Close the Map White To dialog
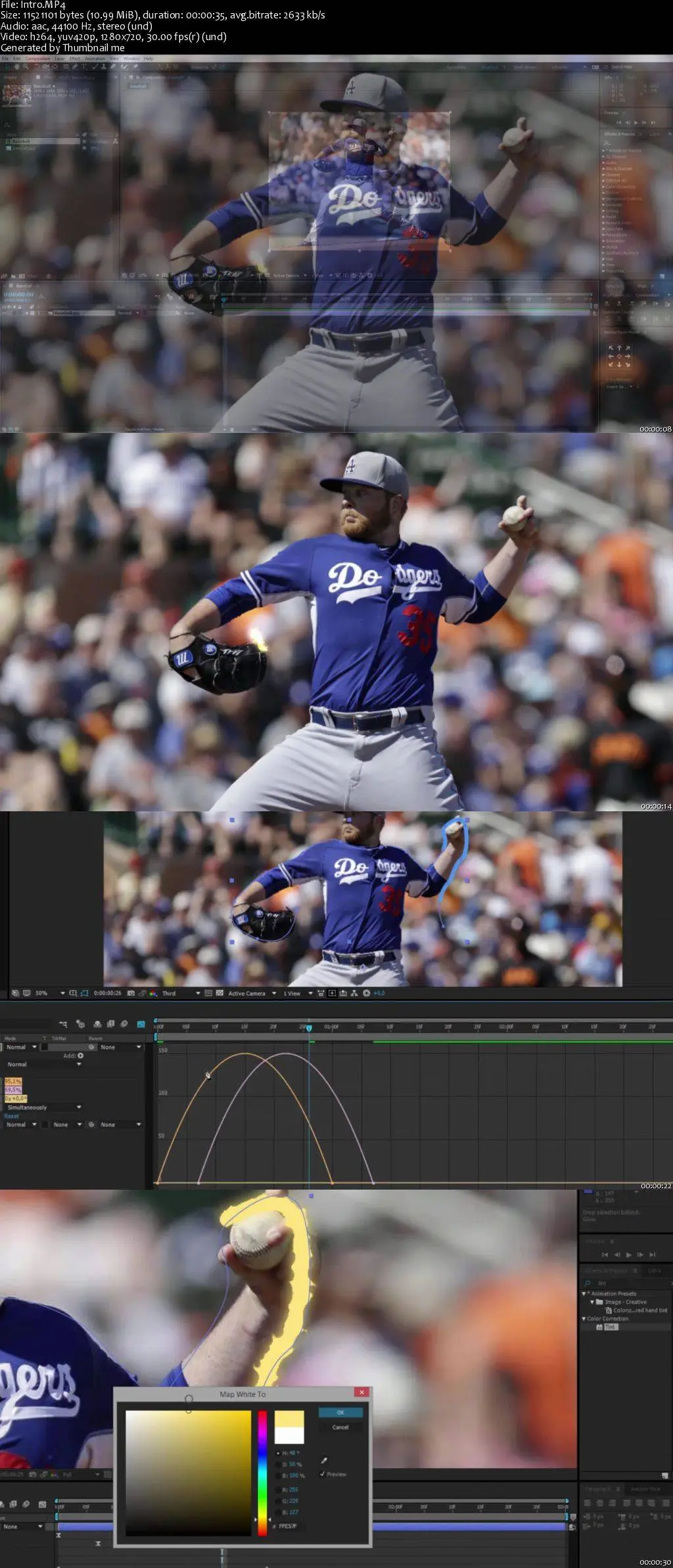The image size is (673, 1568). [x=361, y=1392]
